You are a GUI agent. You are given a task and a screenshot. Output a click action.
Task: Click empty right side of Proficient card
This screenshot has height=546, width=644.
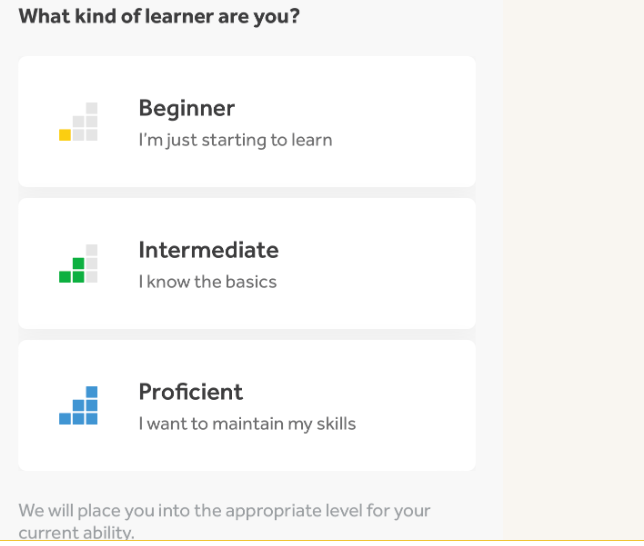coord(420,406)
